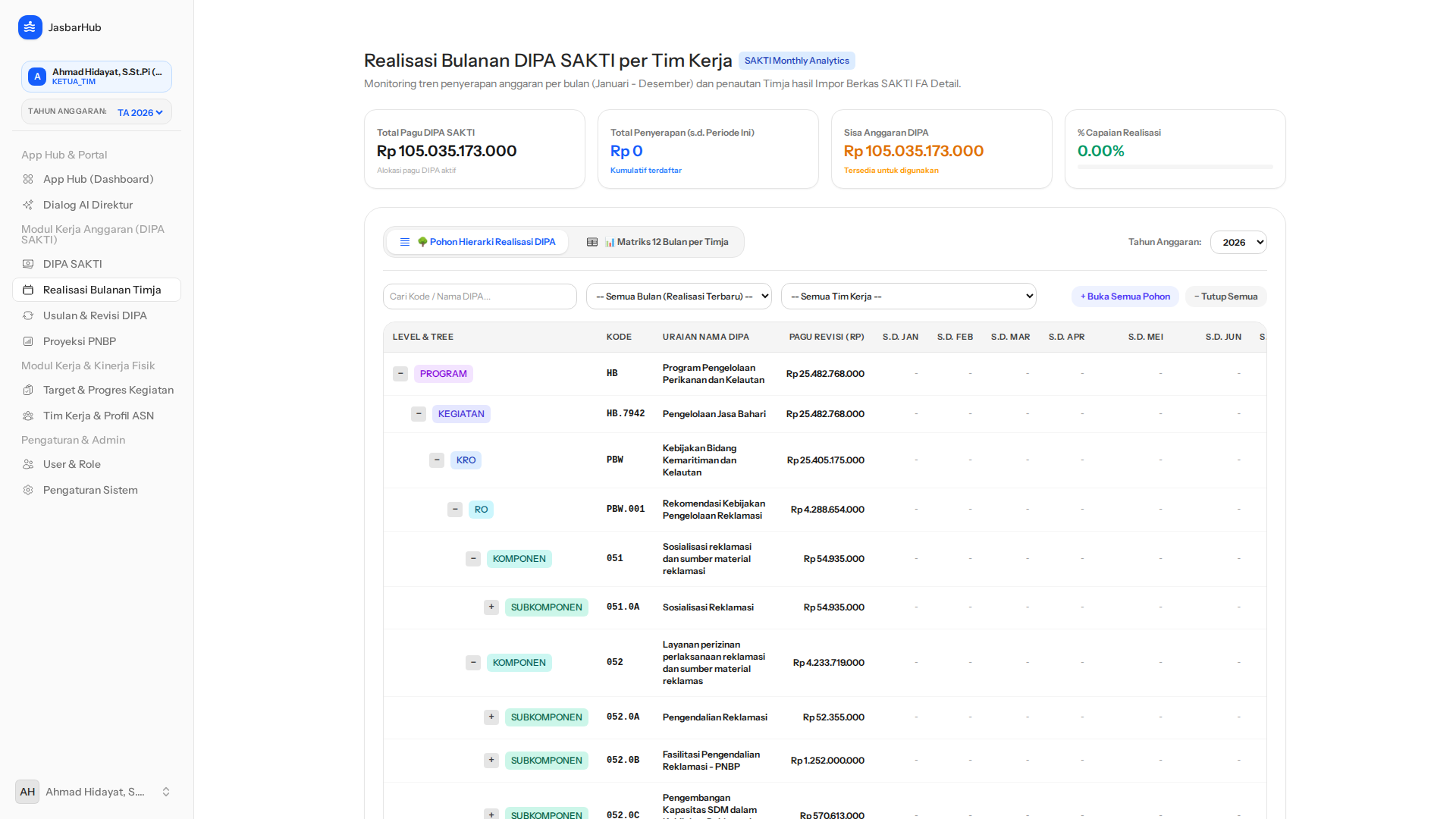Image resolution: width=1456 pixels, height=819 pixels.
Task: Open App Hub Dashboard grid icon
Action: (x=28, y=179)
